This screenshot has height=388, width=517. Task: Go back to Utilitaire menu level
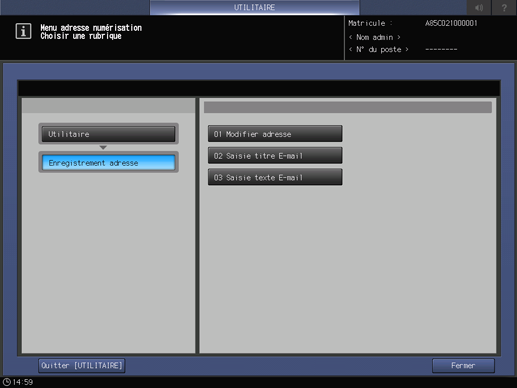(108, 134)
